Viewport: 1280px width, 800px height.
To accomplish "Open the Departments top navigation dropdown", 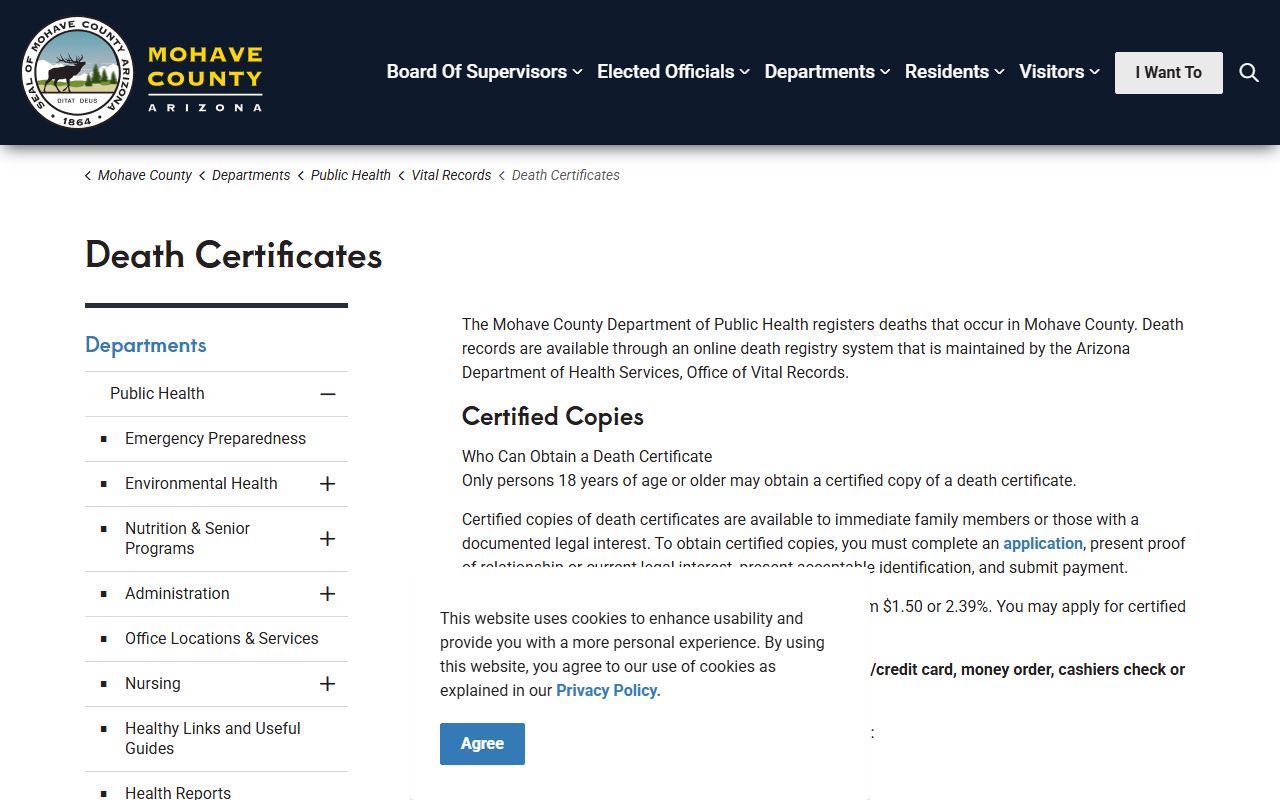I will 827,72.
